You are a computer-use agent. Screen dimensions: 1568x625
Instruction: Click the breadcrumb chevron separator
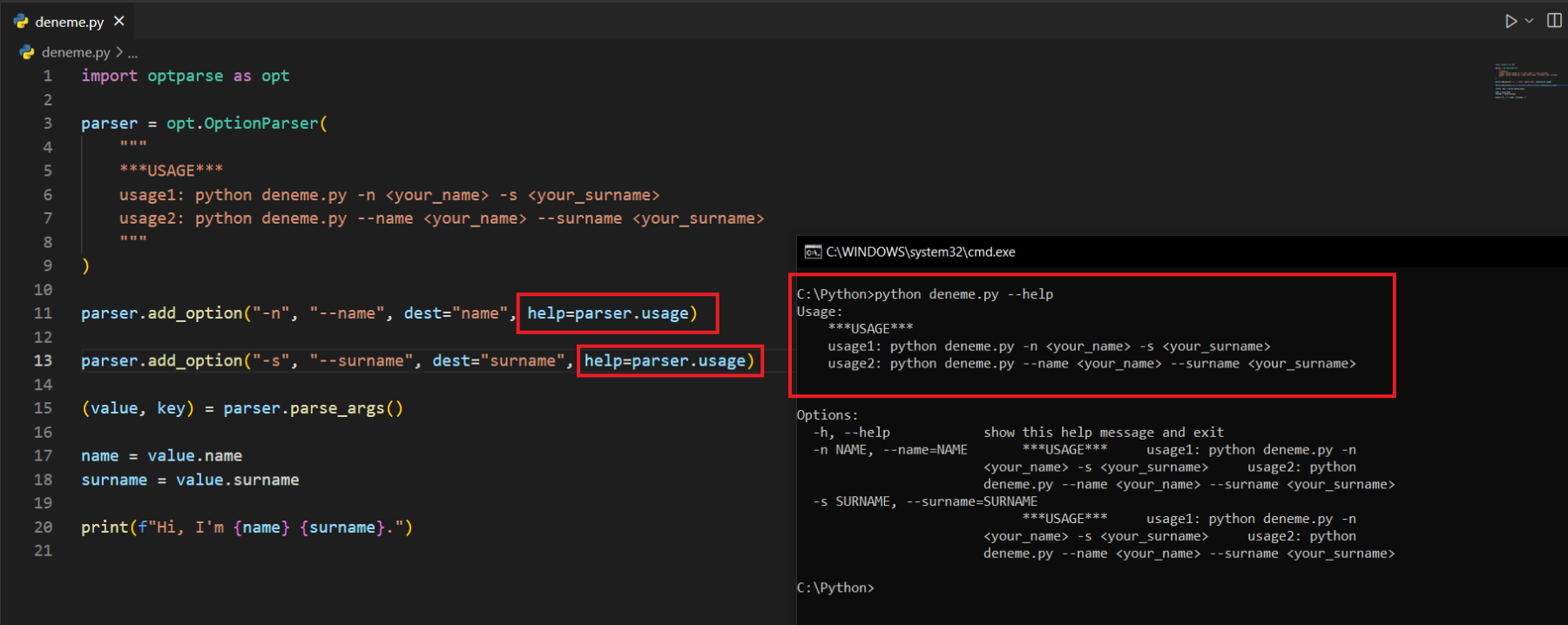pyautogui.click(x=119, y=52)
